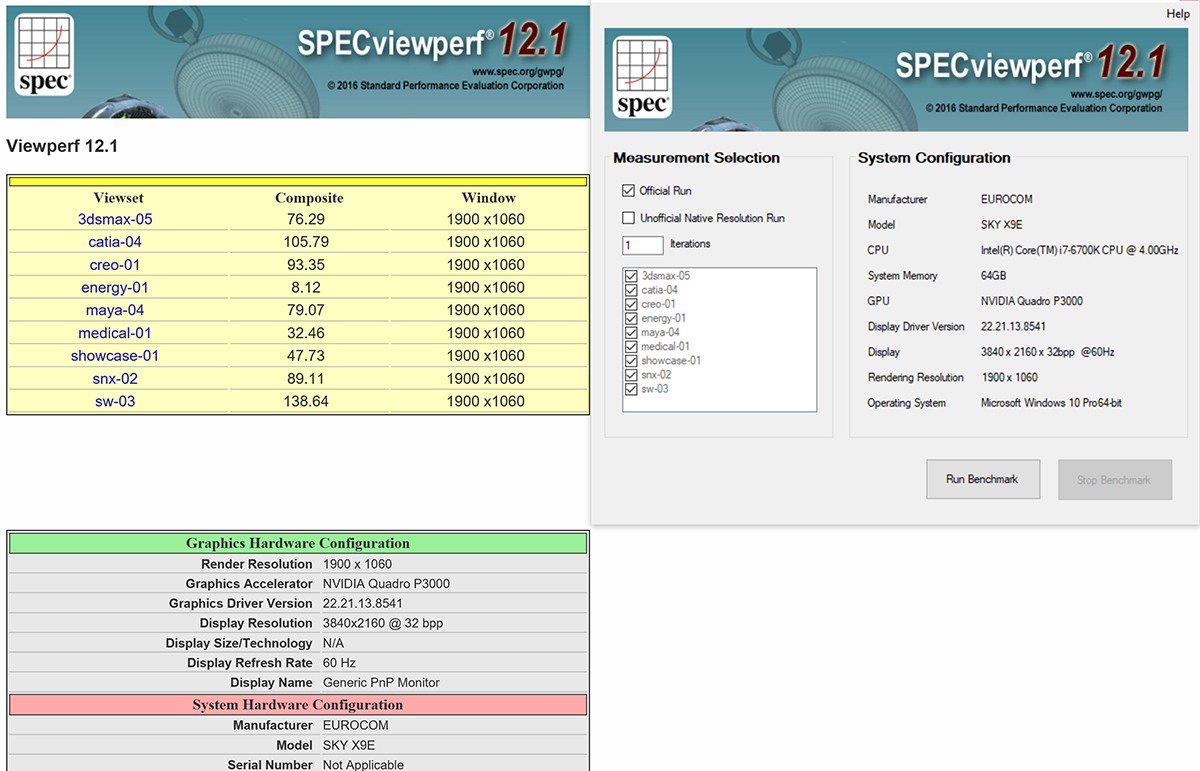Viewport: 1200px width, 771px height.
Task: Uncheck the 3dsmax-05 viewset checkbox
Action: (631, 276)
